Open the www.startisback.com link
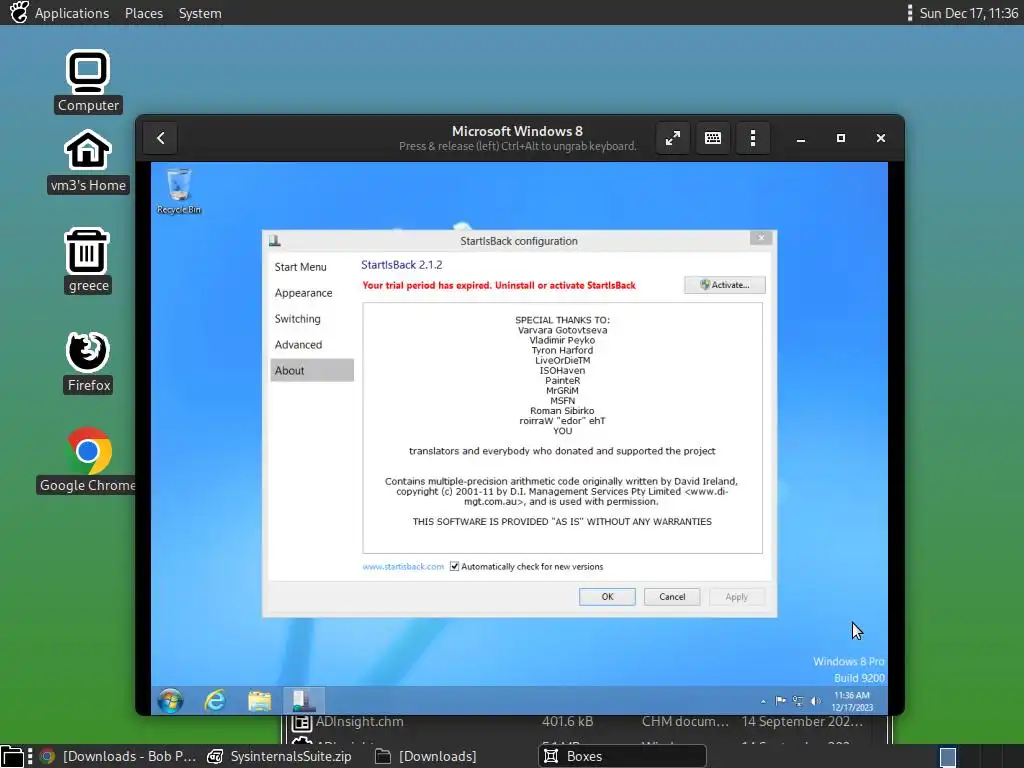 [x=403, y=567]
